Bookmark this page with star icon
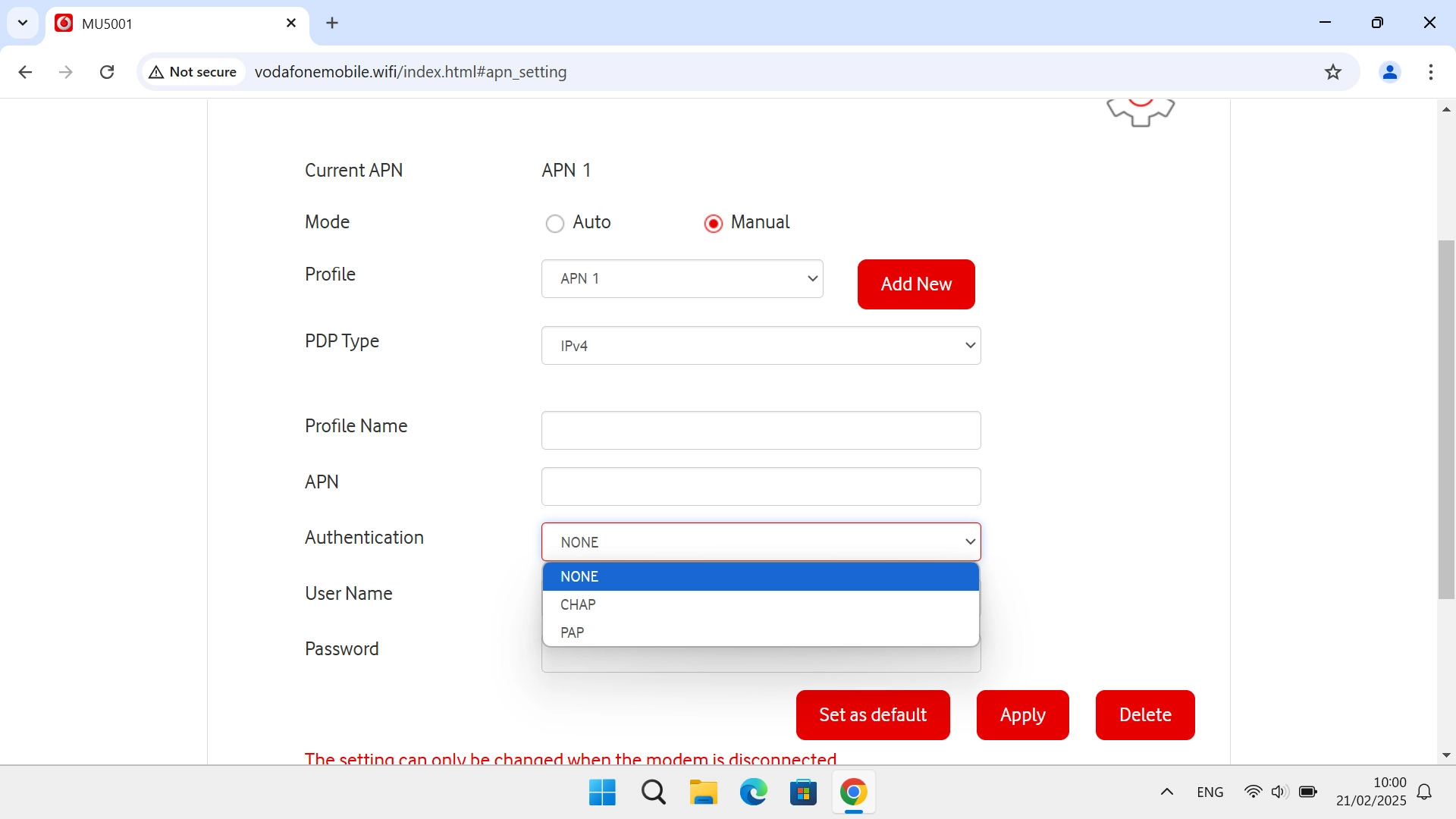The width and height of the screenshot is (1456, 819). [x=1332, y=72]
